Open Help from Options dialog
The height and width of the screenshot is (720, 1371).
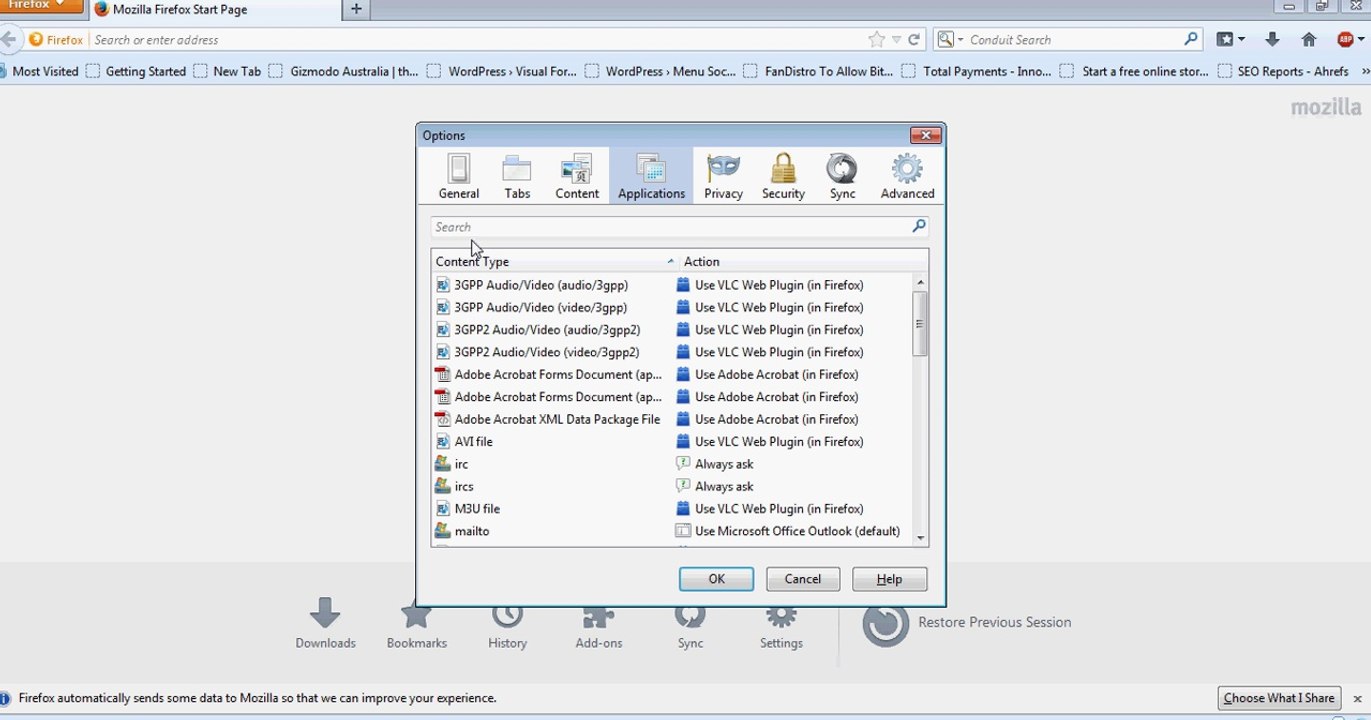point(889,579)
